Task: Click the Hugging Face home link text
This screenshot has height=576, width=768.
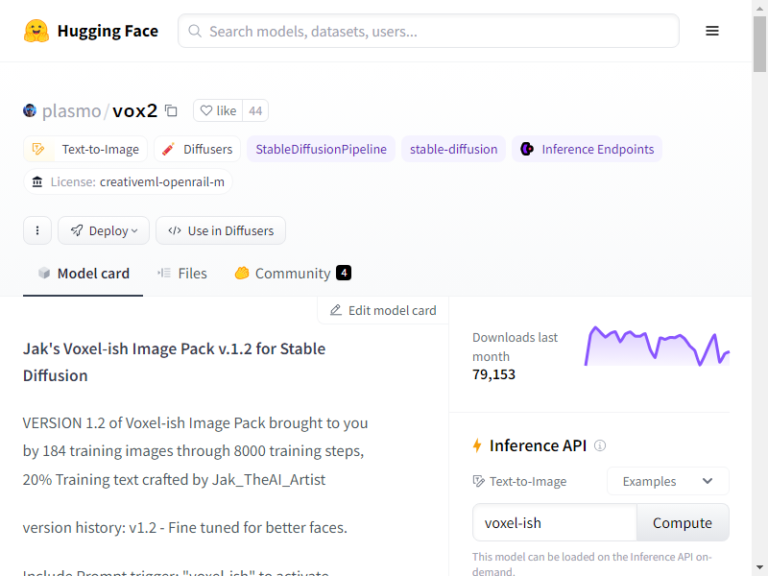Action: coord(108,31)
